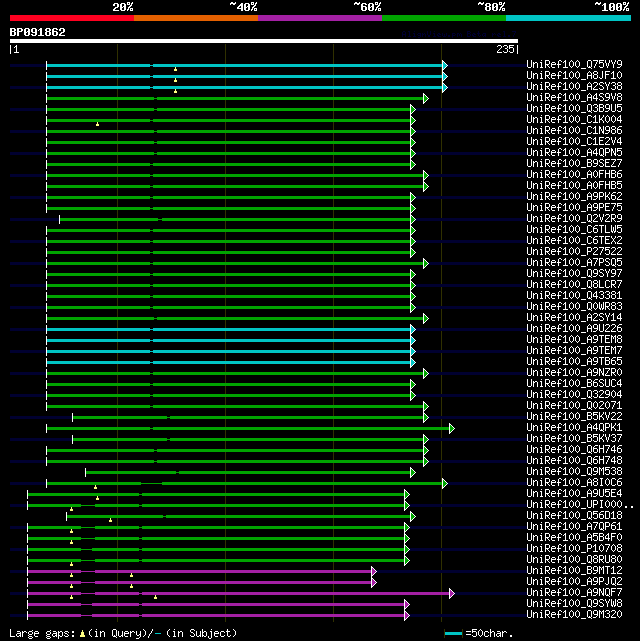Screen dimensions: 640x641
Task: Select the UniRef100_A5B4F0 label
Action: pos(574,538)
